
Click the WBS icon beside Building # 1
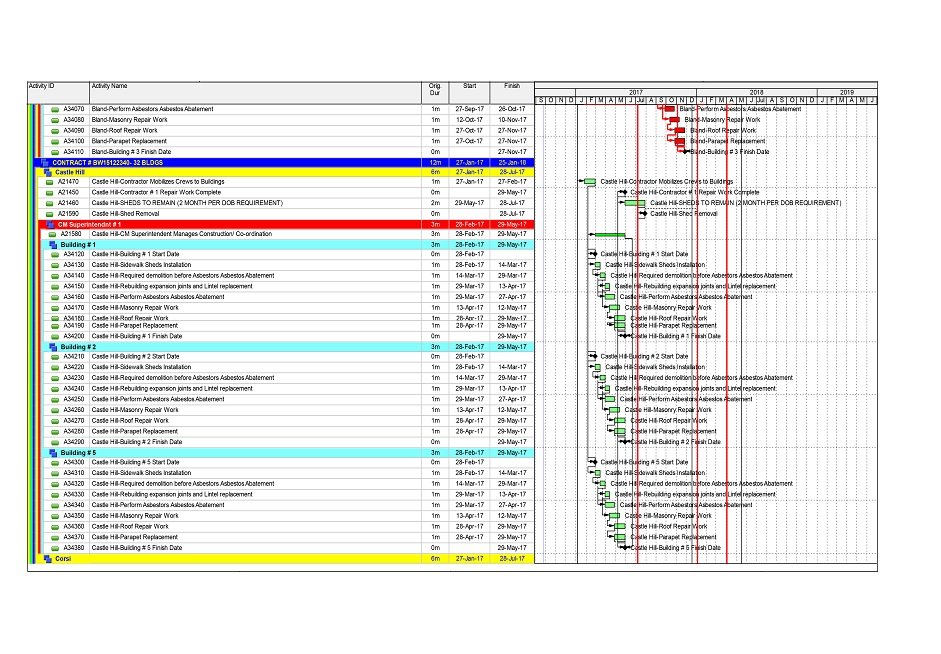53,244
